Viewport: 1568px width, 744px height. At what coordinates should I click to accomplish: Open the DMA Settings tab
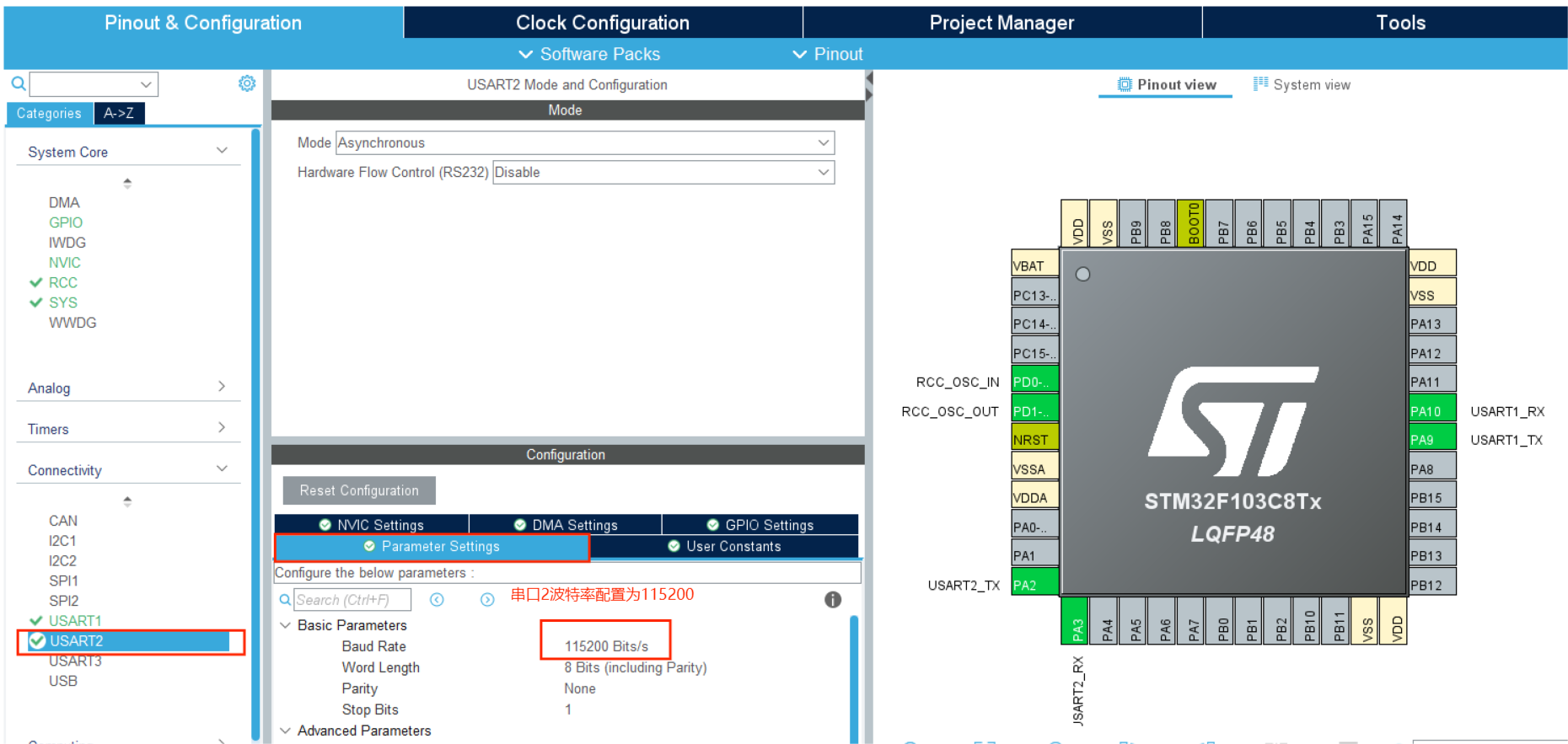click(x=566, y=525)
